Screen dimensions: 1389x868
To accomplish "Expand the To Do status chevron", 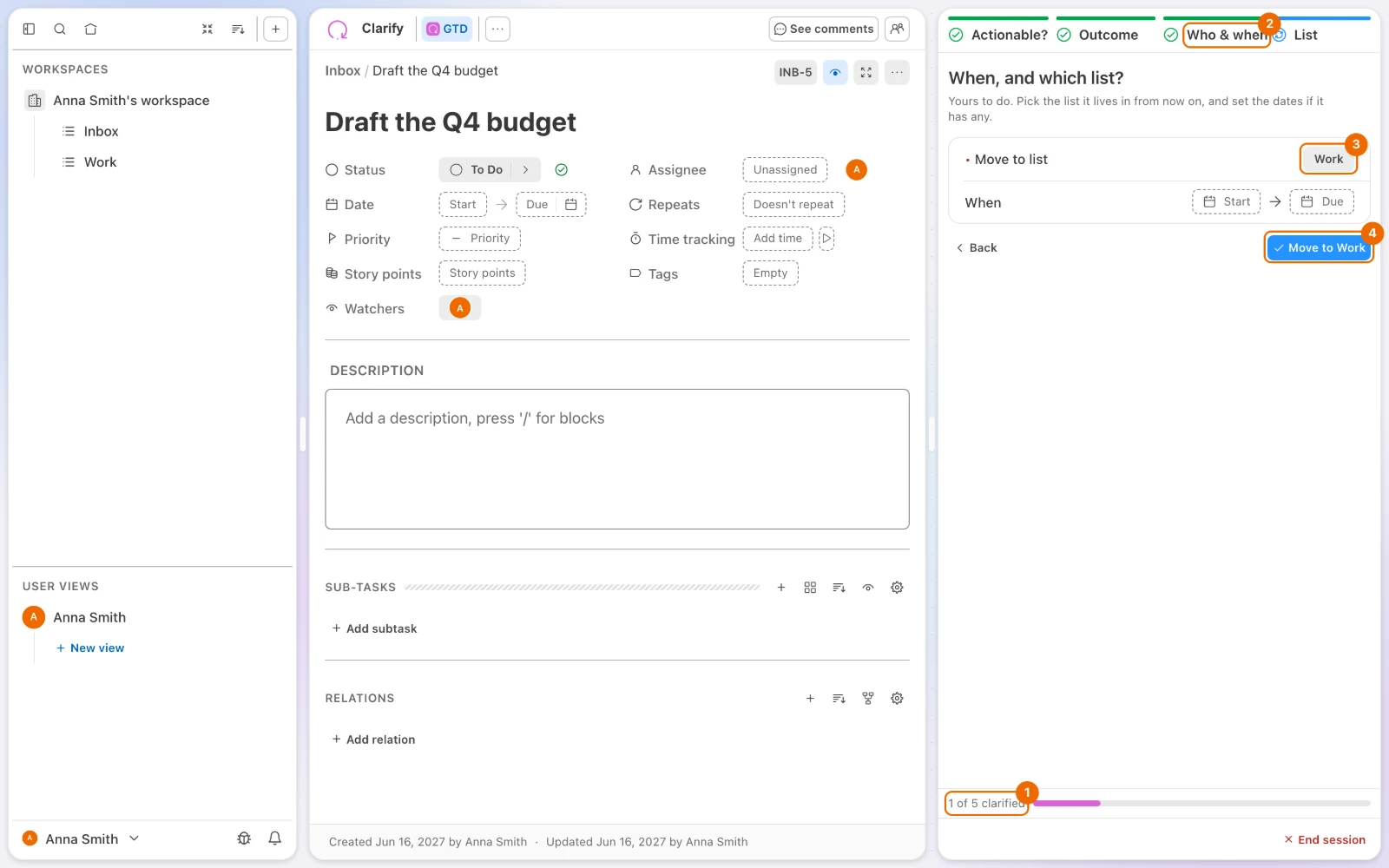I will click(x=526, y=169).
